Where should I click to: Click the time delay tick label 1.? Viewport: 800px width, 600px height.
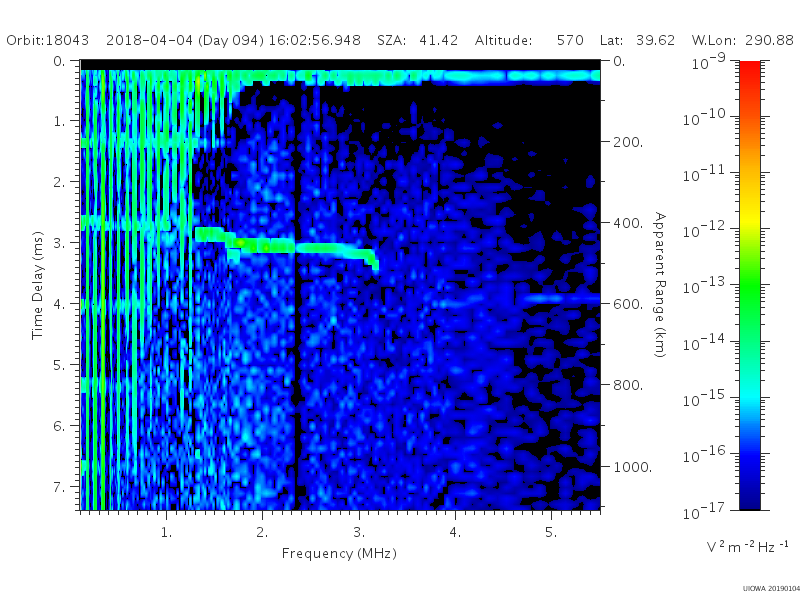60,121
